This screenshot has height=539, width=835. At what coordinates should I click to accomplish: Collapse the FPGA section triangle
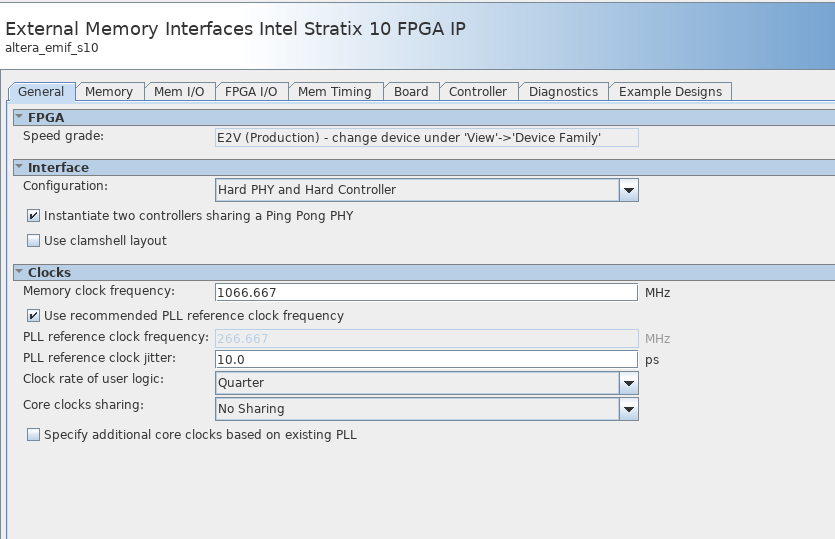[19, 117]
